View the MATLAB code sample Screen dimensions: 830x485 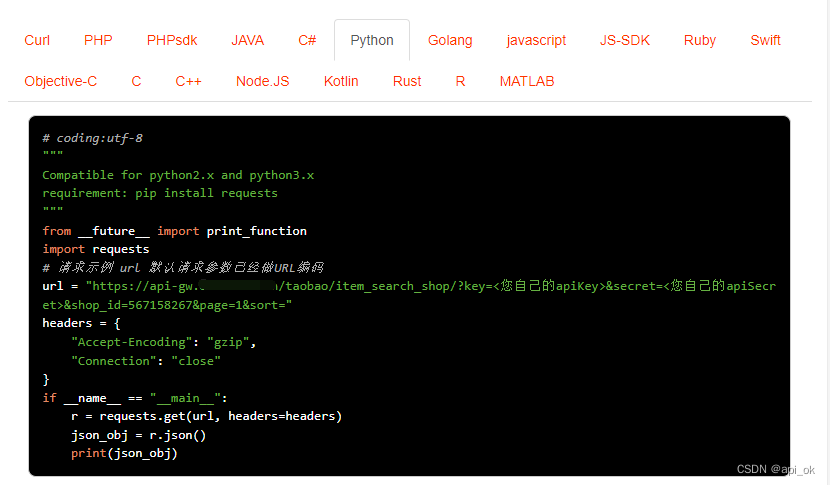(x=527, y=81)
